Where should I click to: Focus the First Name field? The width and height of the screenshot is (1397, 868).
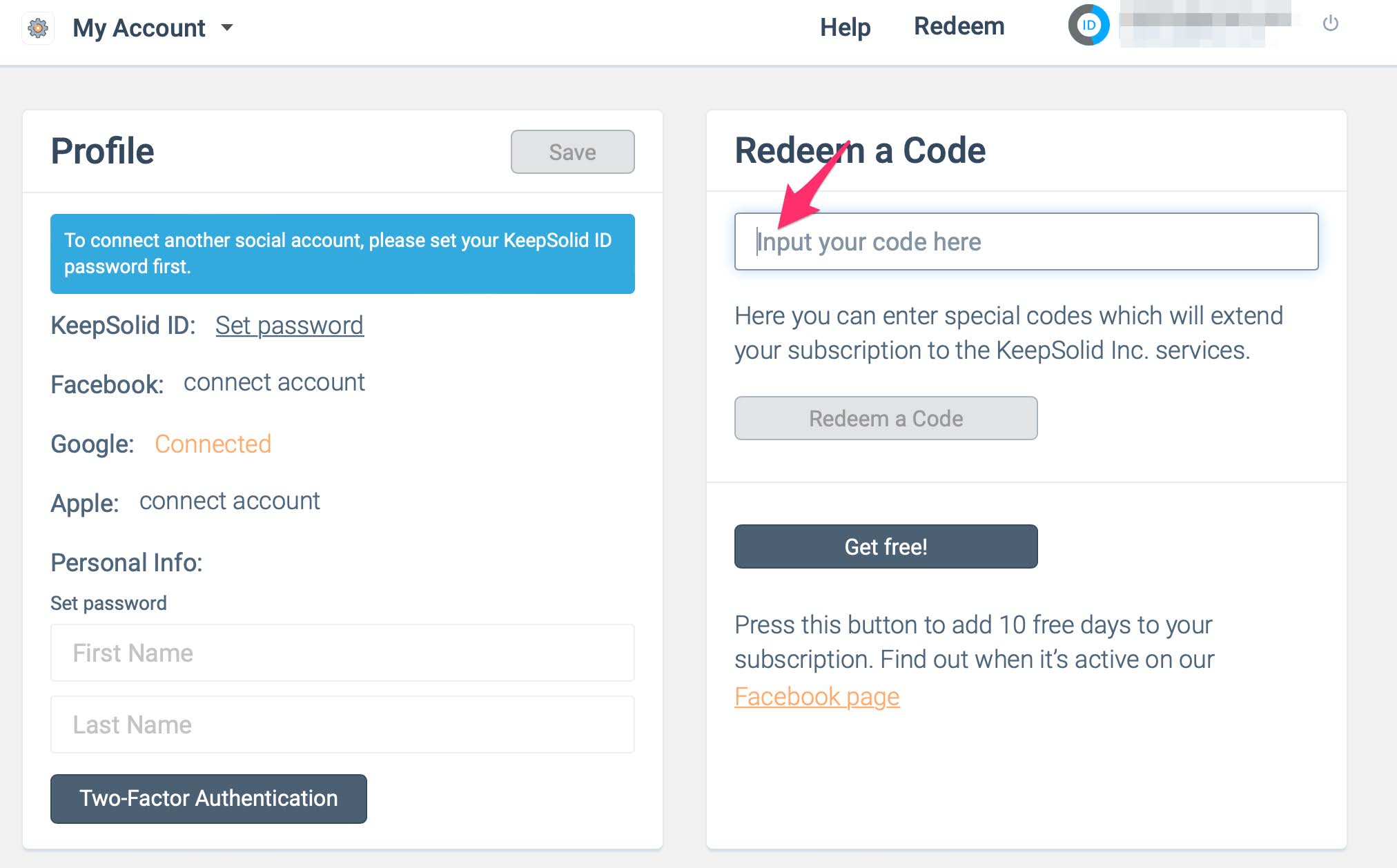tap(342, 653)
